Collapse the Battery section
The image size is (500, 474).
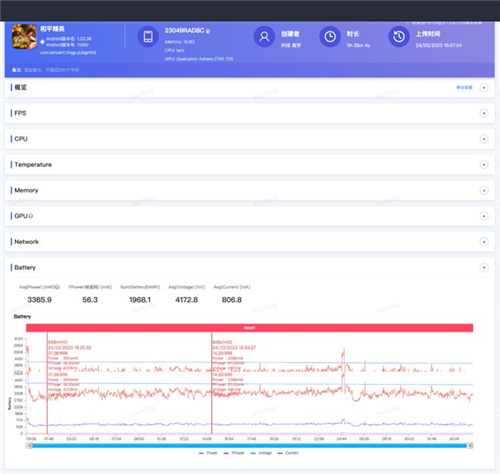pyautogui.click(x=484, y=267)
